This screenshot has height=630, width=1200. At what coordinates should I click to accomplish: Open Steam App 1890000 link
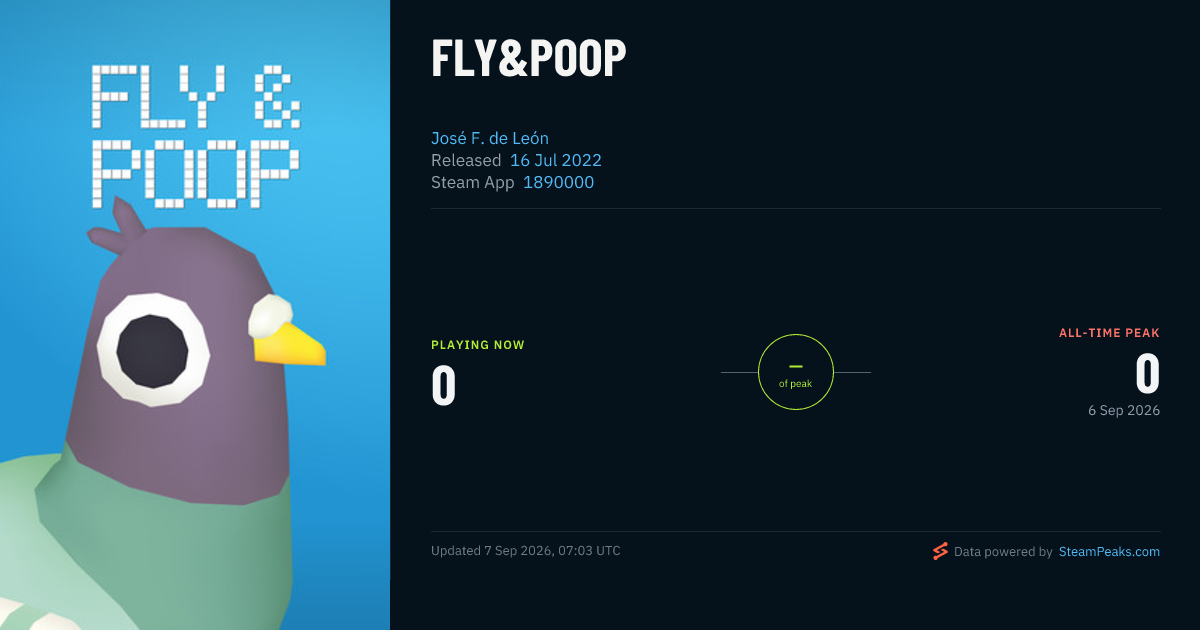[x=558, y=182]
